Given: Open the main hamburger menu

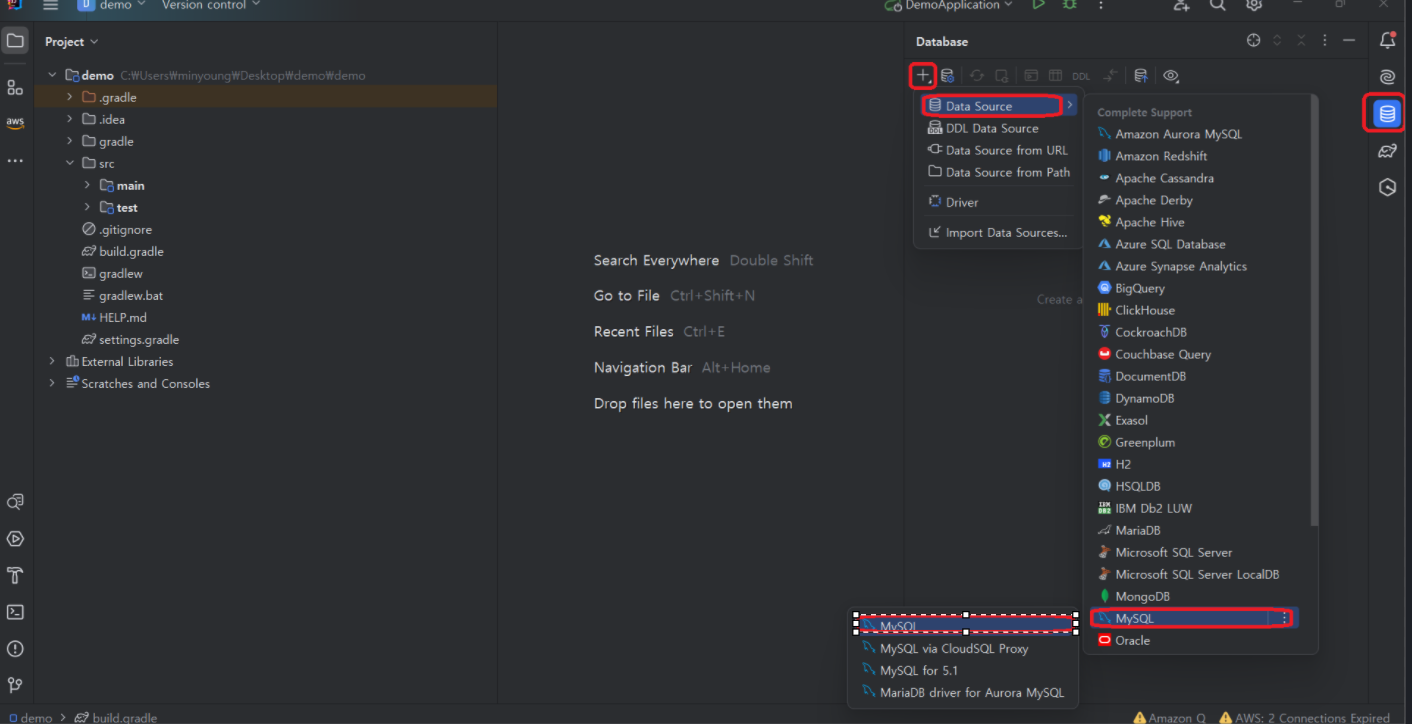Looking at the screenshot, I should (50, 5).
